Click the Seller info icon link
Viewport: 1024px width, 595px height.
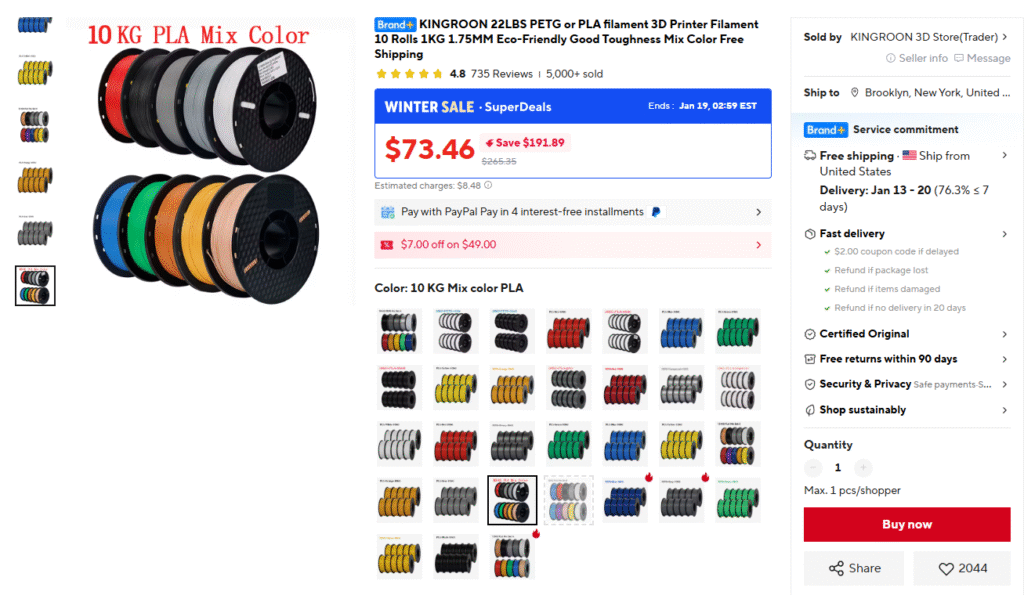[x=890, y=58]
